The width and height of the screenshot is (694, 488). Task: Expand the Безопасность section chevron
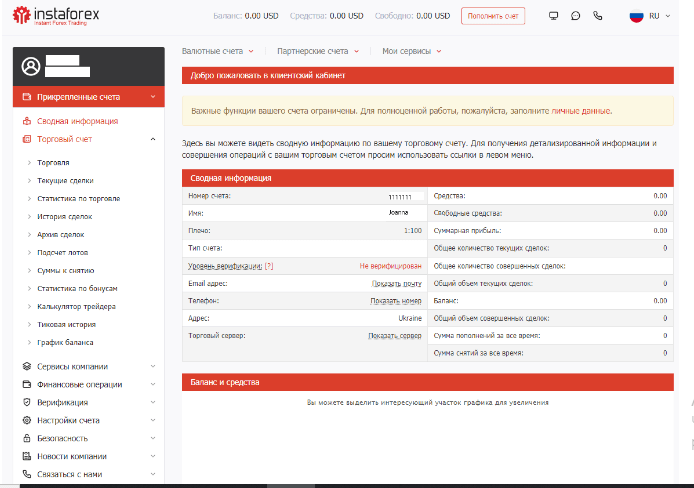(153, 438)
